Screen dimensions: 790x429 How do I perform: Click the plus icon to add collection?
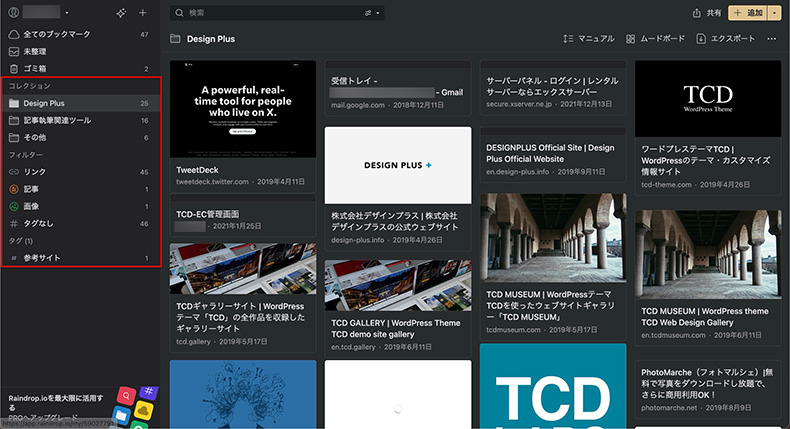click(143, 13)
